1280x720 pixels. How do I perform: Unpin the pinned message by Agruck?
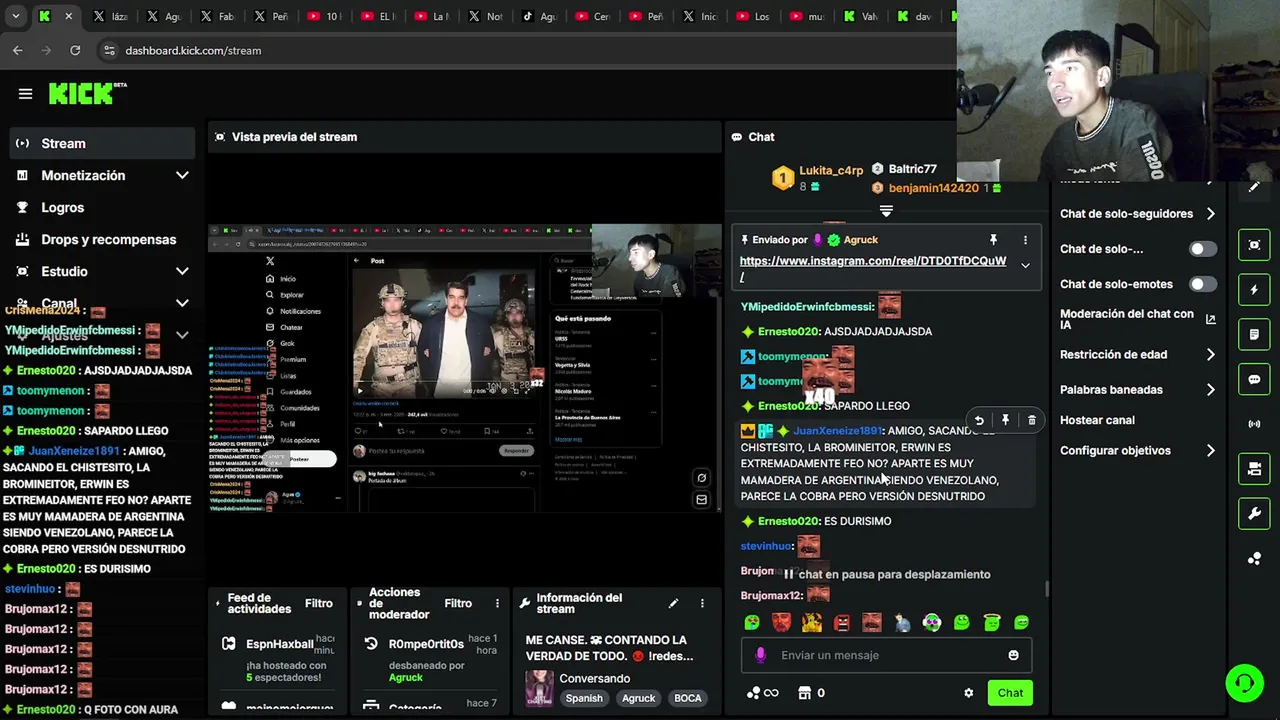point(993,240)
